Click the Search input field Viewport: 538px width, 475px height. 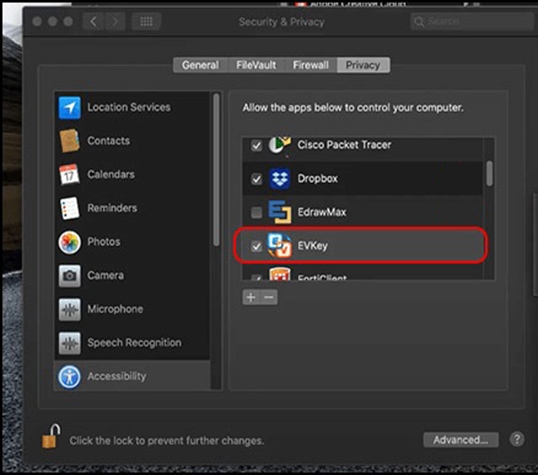point(472,22)
